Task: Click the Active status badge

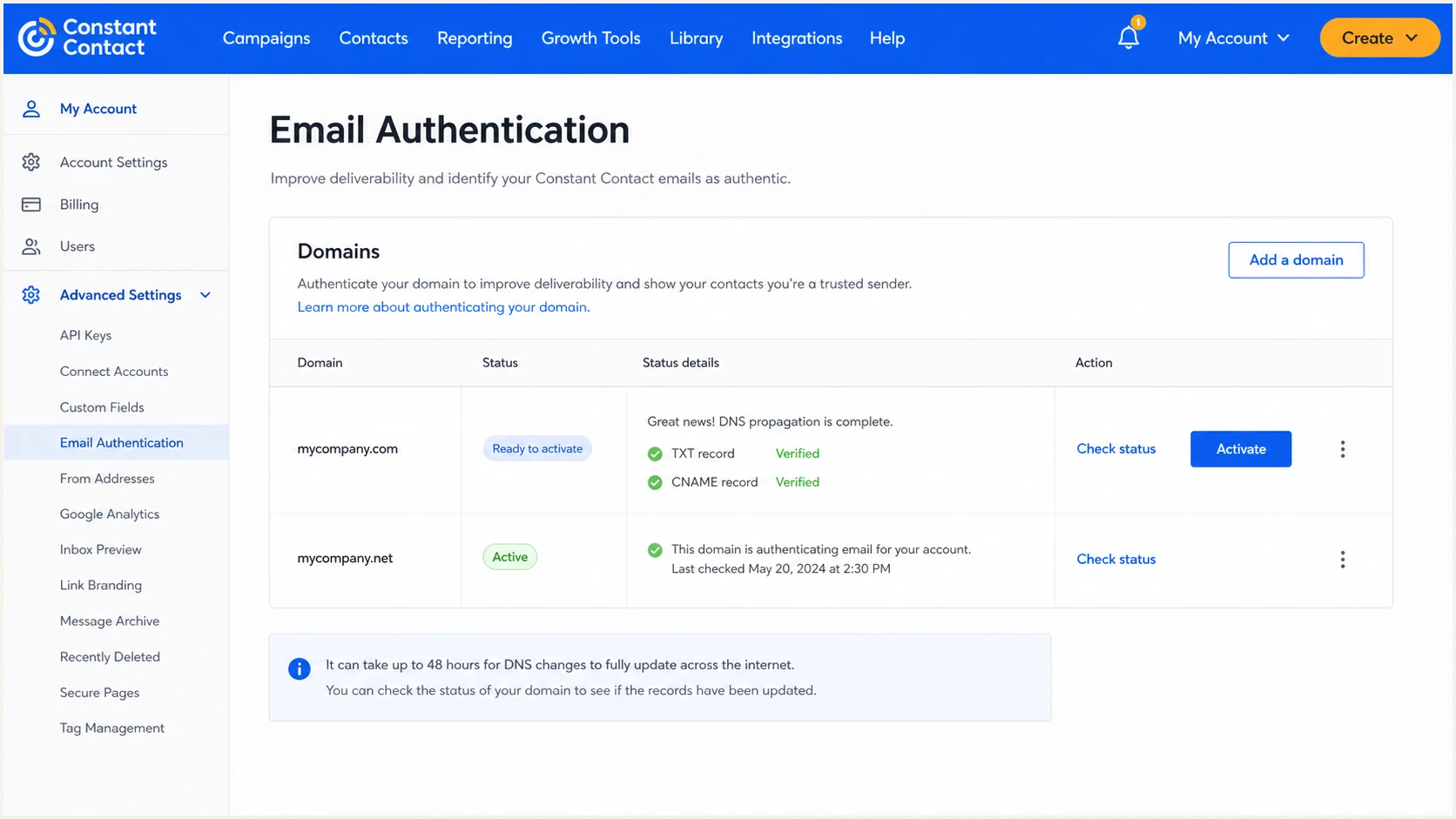Action: 510,557
